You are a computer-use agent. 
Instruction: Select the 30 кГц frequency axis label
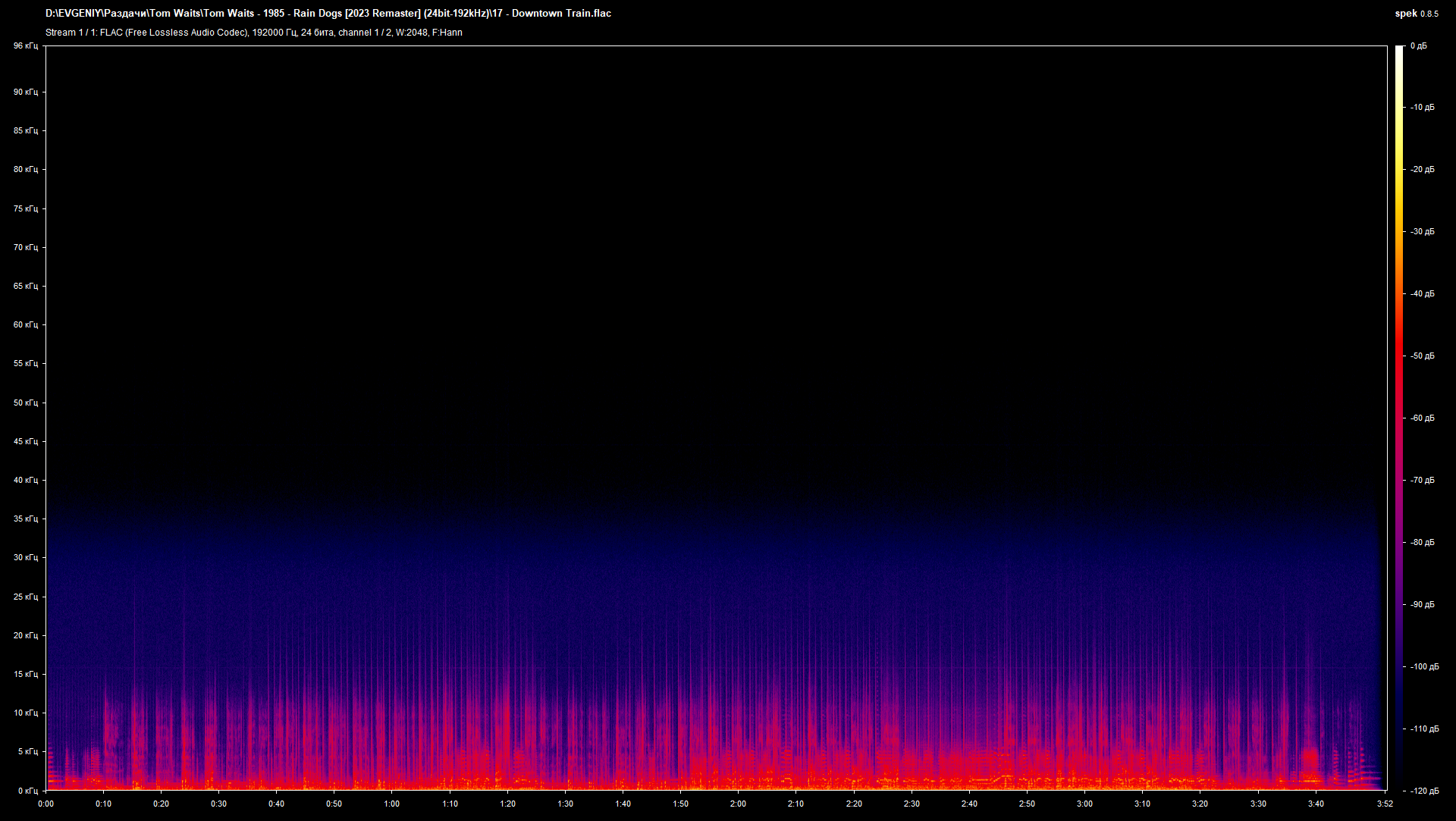pyautogui.click(x=26, y=557)
